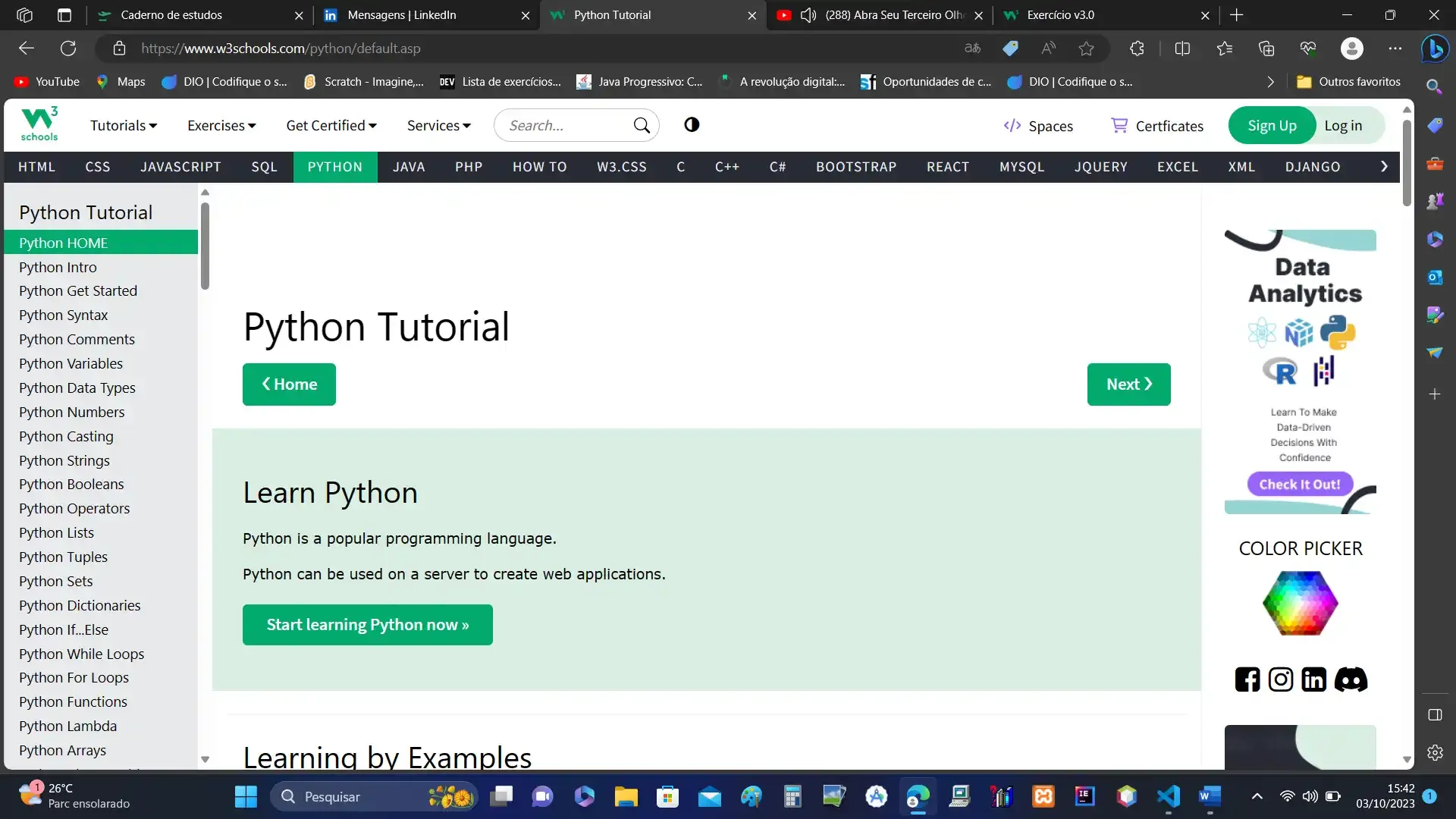Open Word from the taskbar

point(1210,796)
